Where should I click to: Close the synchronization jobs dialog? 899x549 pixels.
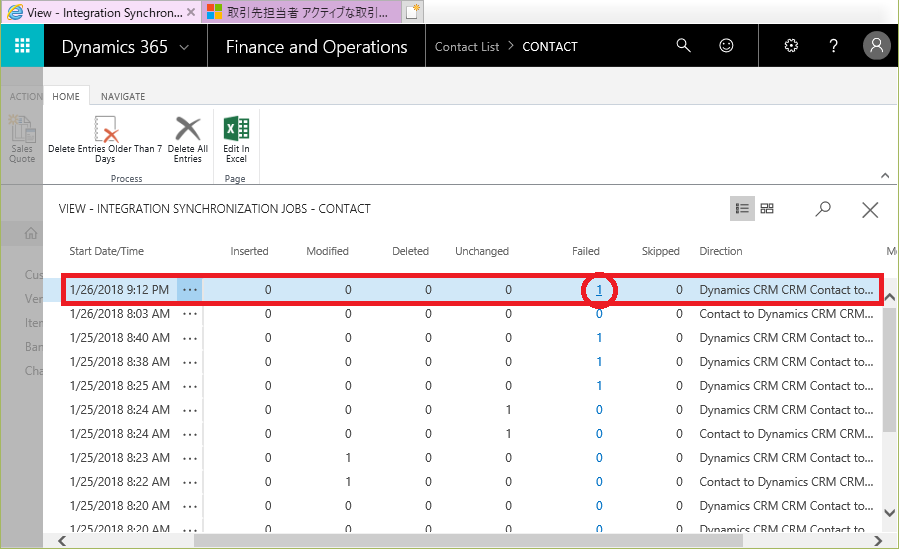pos(870,210)
